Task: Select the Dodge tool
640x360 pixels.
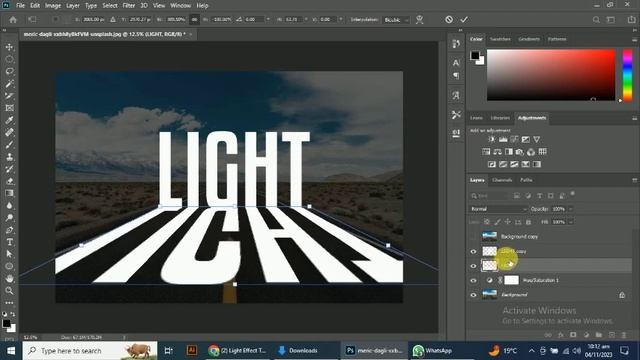Action: pyautogui.click(x=9, y=218)
